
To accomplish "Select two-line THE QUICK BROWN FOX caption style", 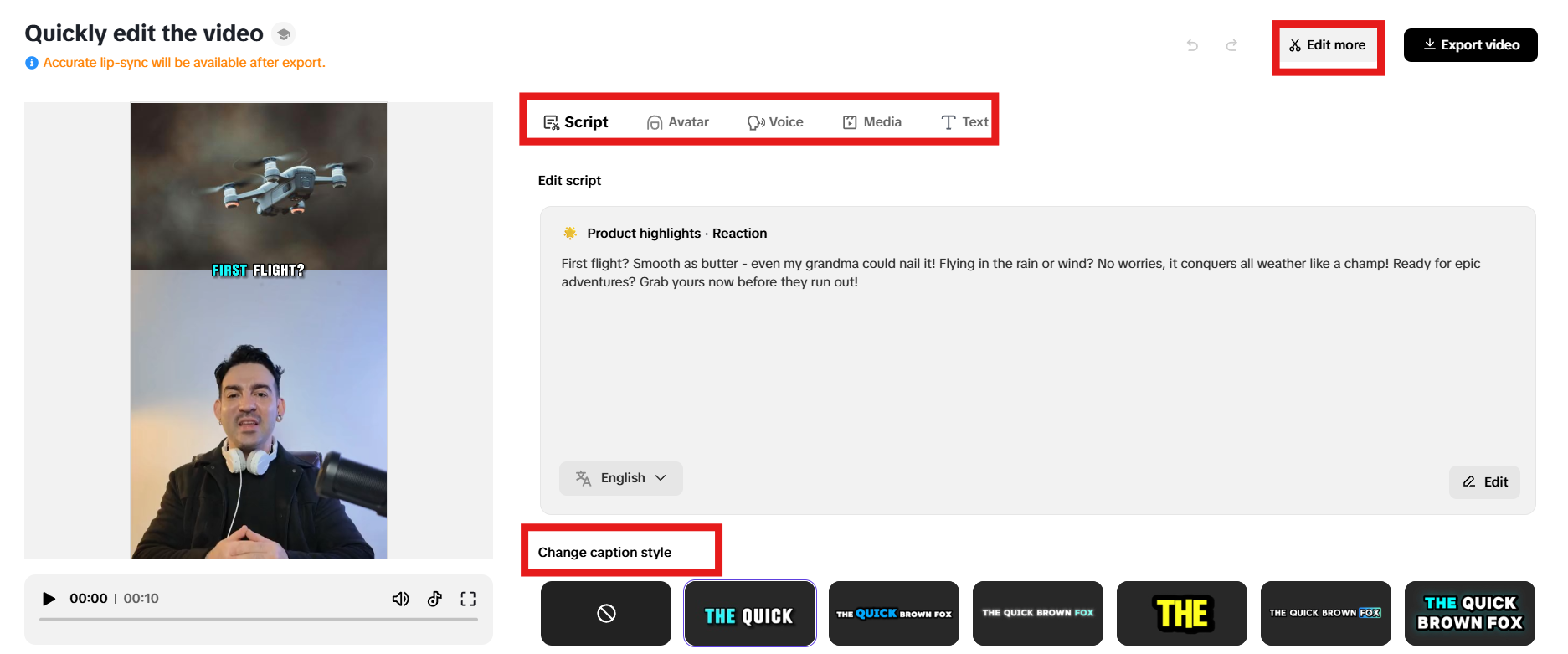I will [1469, 614].
